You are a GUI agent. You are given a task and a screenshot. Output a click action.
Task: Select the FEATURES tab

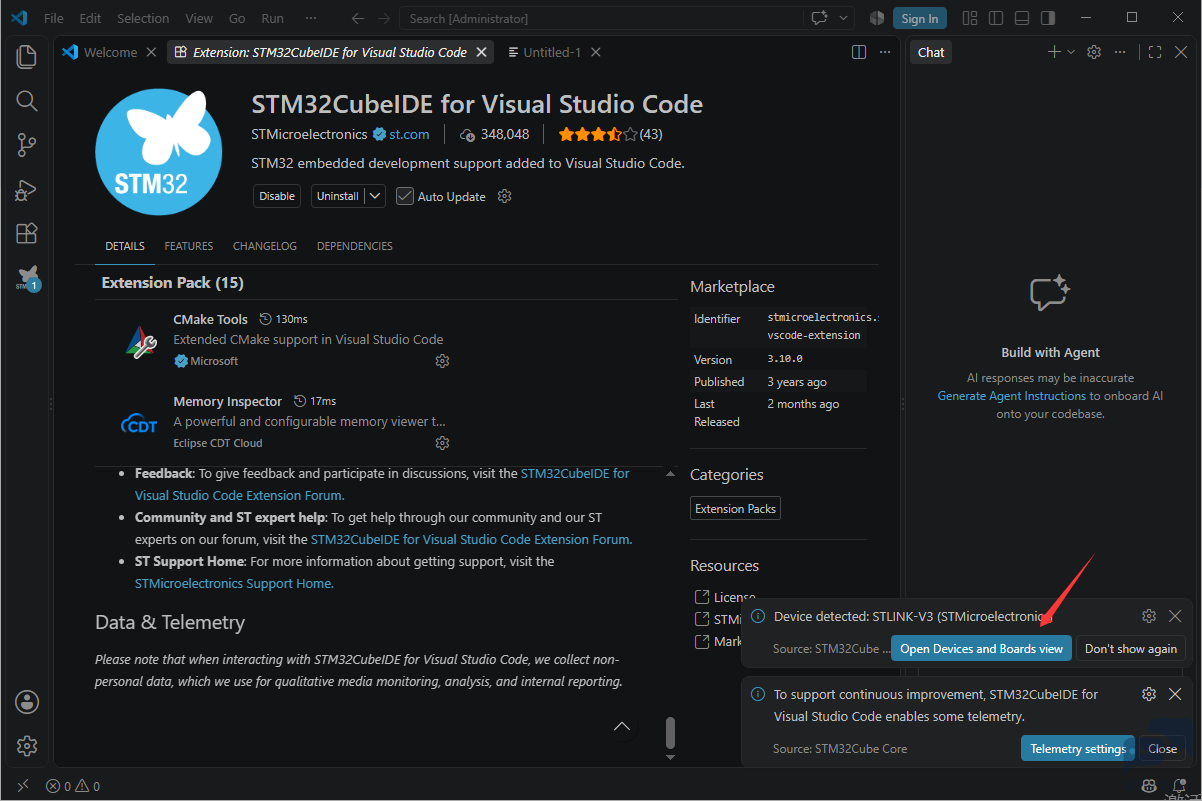(189, 246)
